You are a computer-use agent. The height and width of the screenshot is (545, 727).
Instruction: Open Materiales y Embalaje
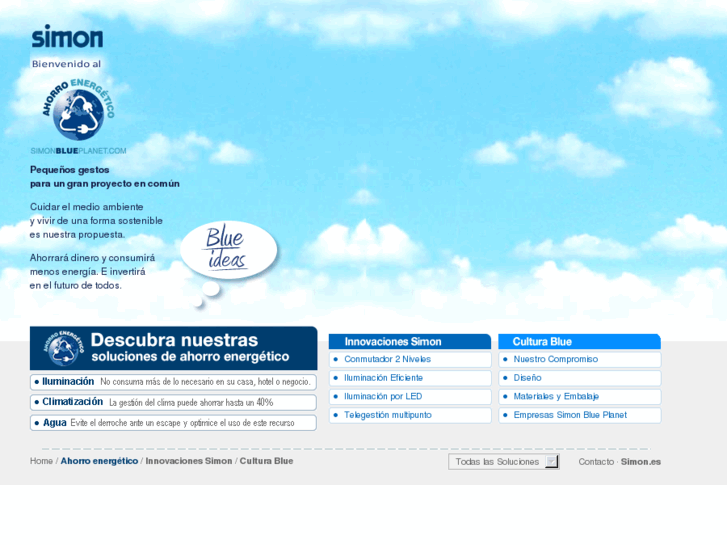tap(580, 397)
